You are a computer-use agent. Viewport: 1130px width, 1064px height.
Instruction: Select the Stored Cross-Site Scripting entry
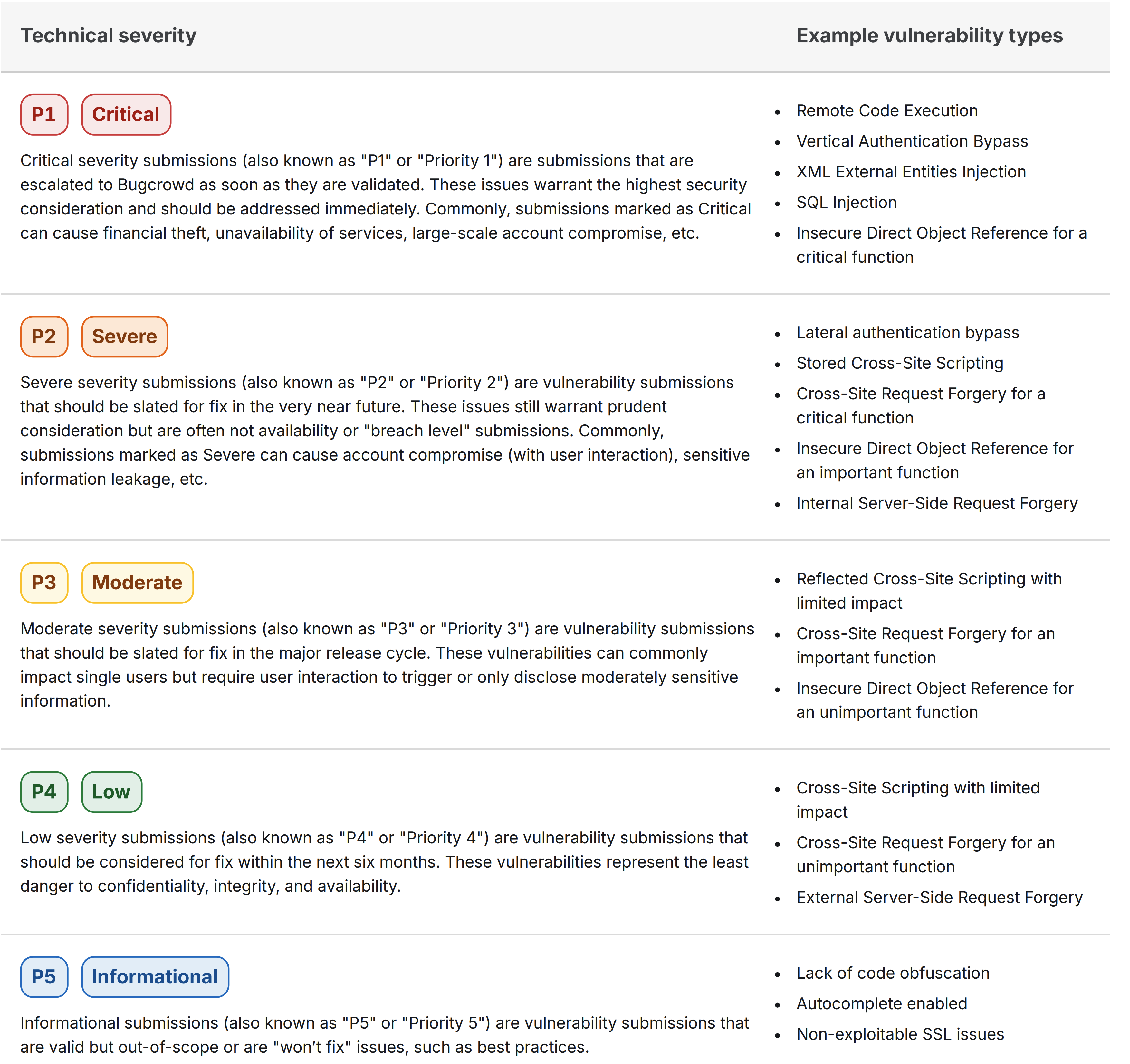pos(900,364)
